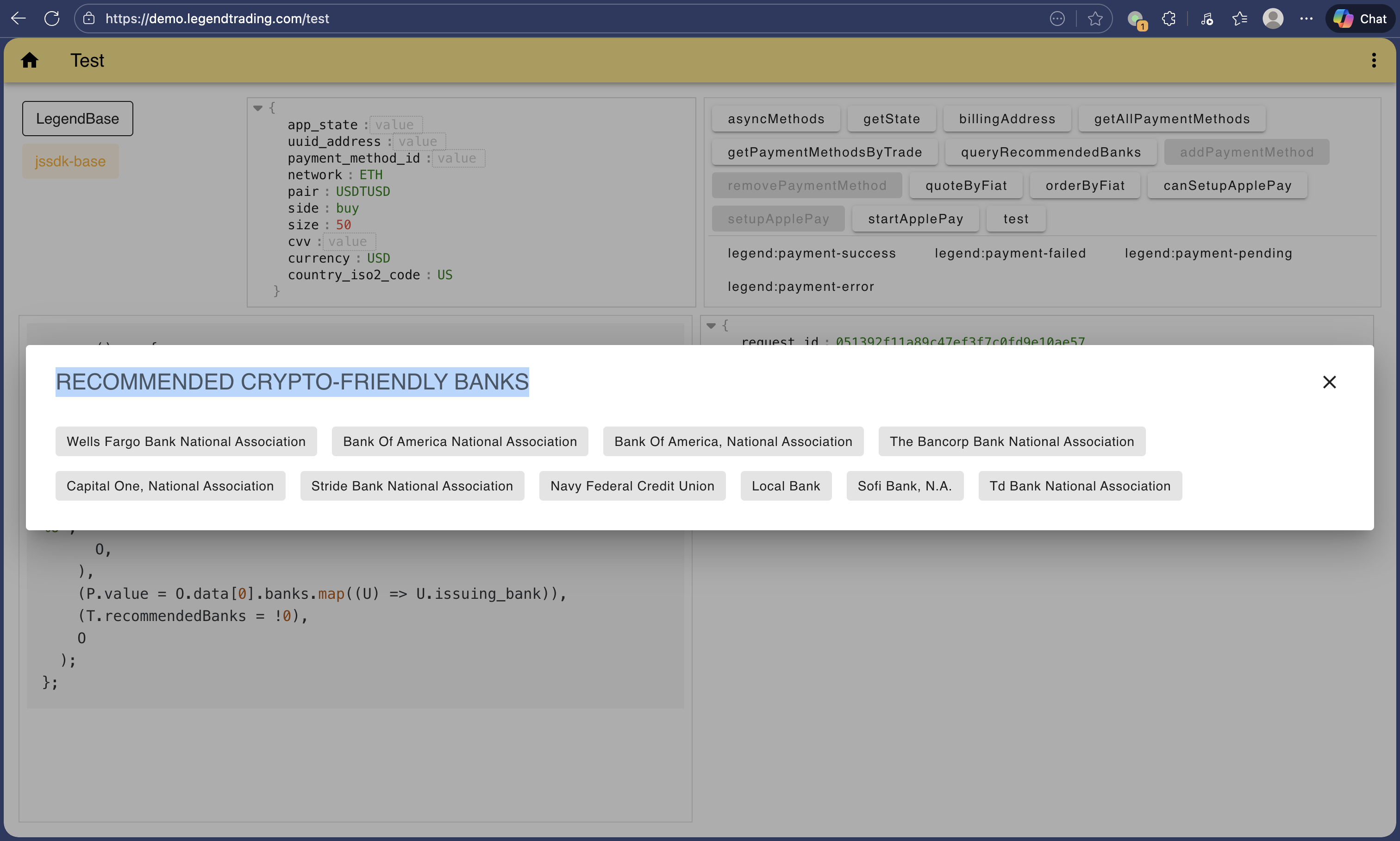Run canSetupApplePay
The width and height of the screenshot is (1400, 841).
coord(1227,185)
